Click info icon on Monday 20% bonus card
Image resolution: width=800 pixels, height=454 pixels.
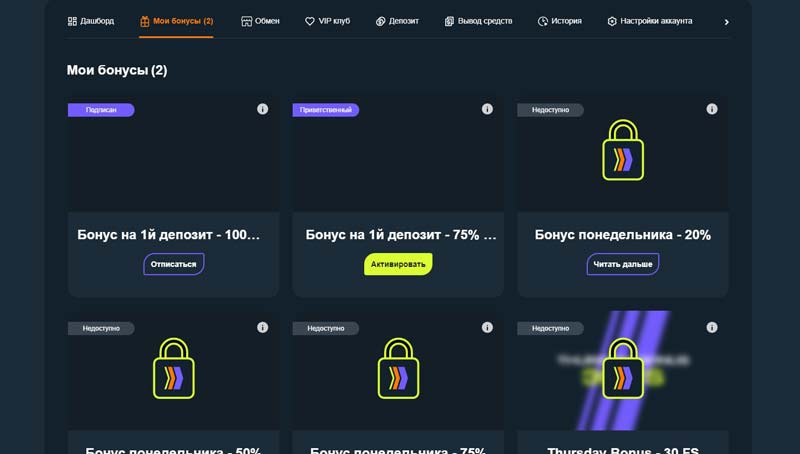[712, 109]
